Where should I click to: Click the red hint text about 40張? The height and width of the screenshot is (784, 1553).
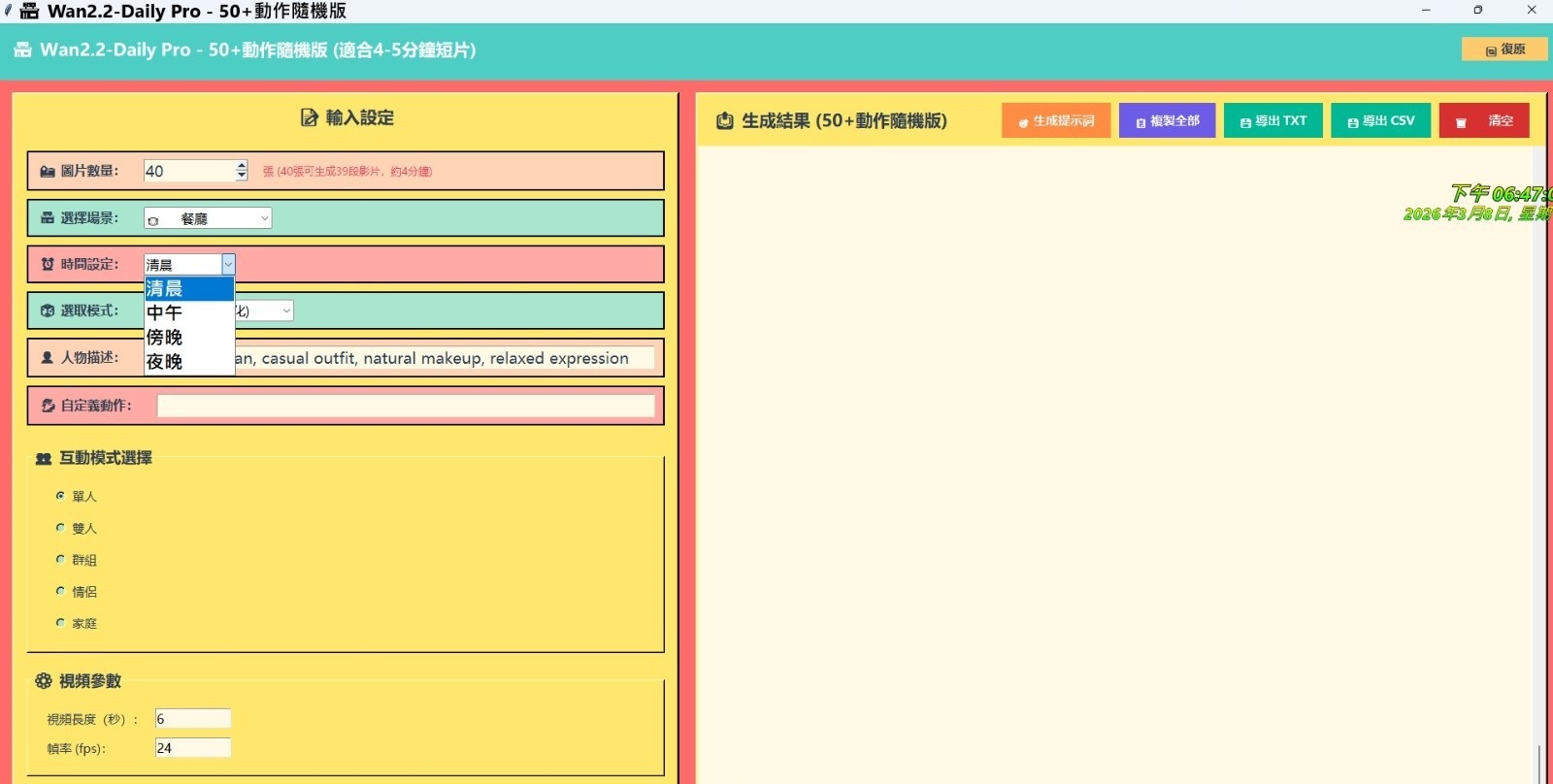tap(347, 172)
